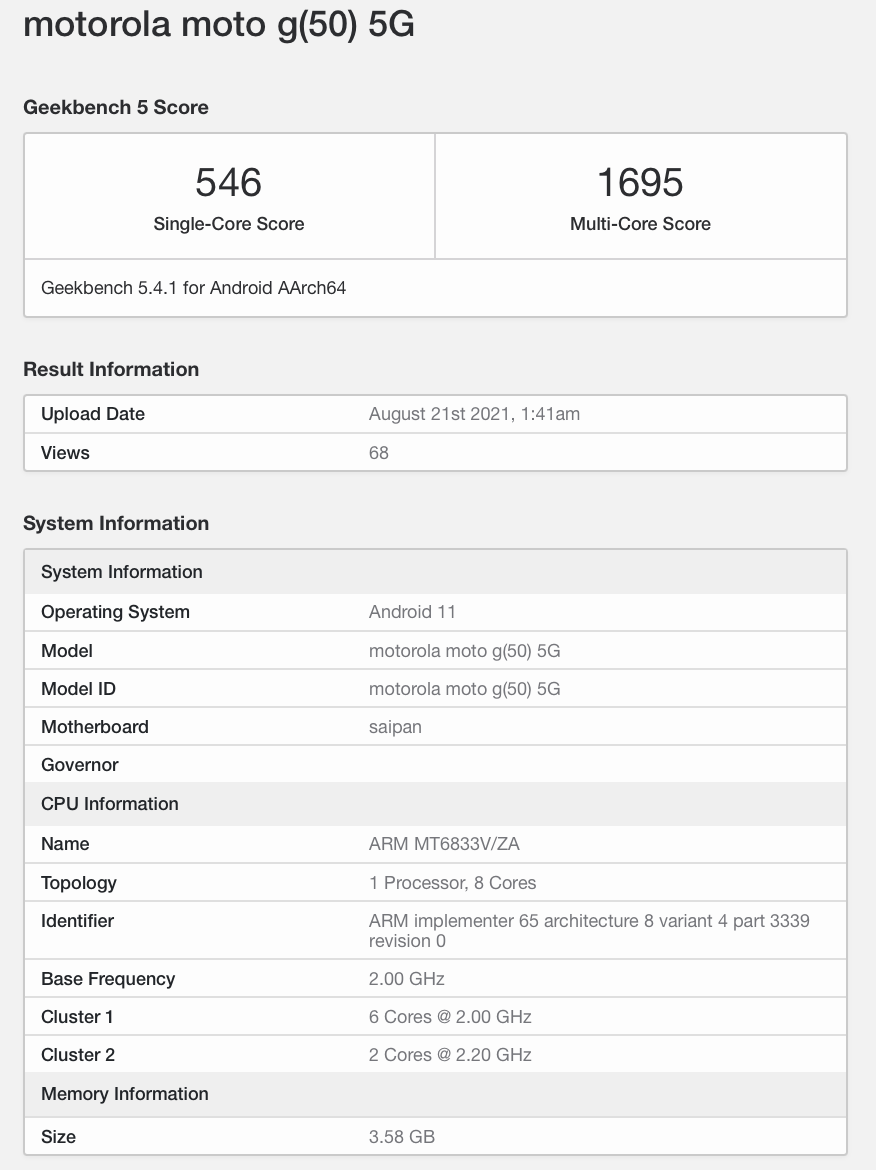Click the Governor row label

[80, 765]
